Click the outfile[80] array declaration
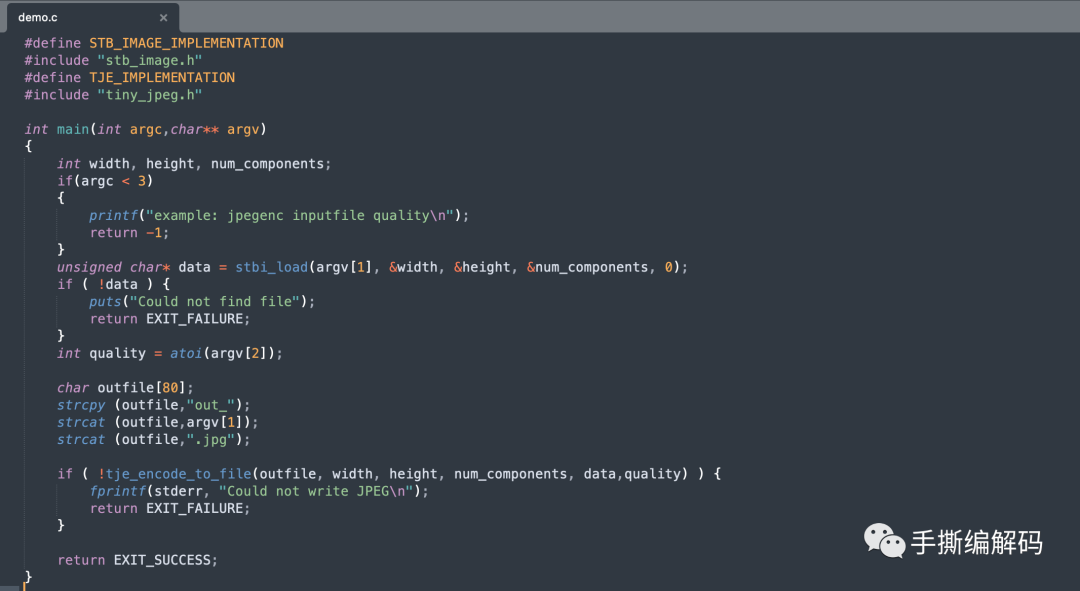The width and height of the screenshot is (1080, 591). (x=145, y=387)
